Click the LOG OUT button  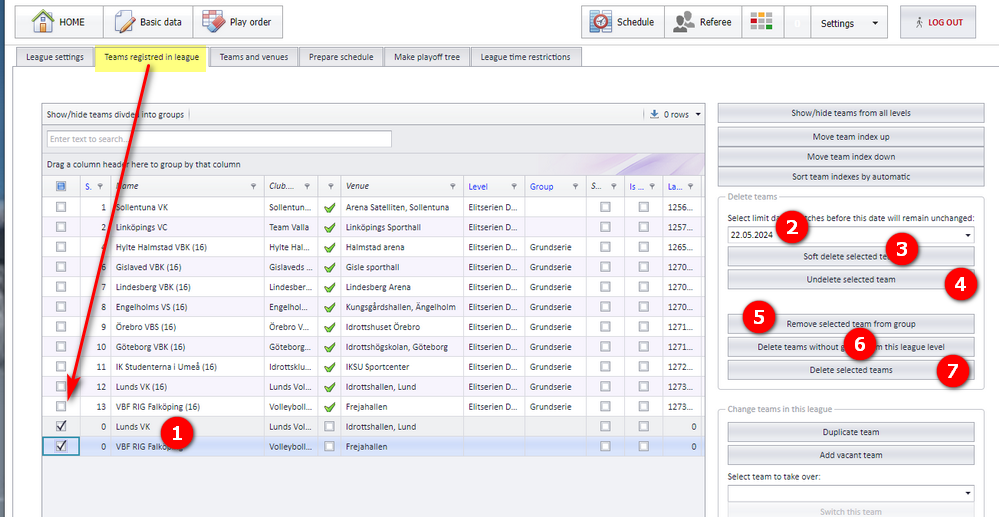coord(938,22)
